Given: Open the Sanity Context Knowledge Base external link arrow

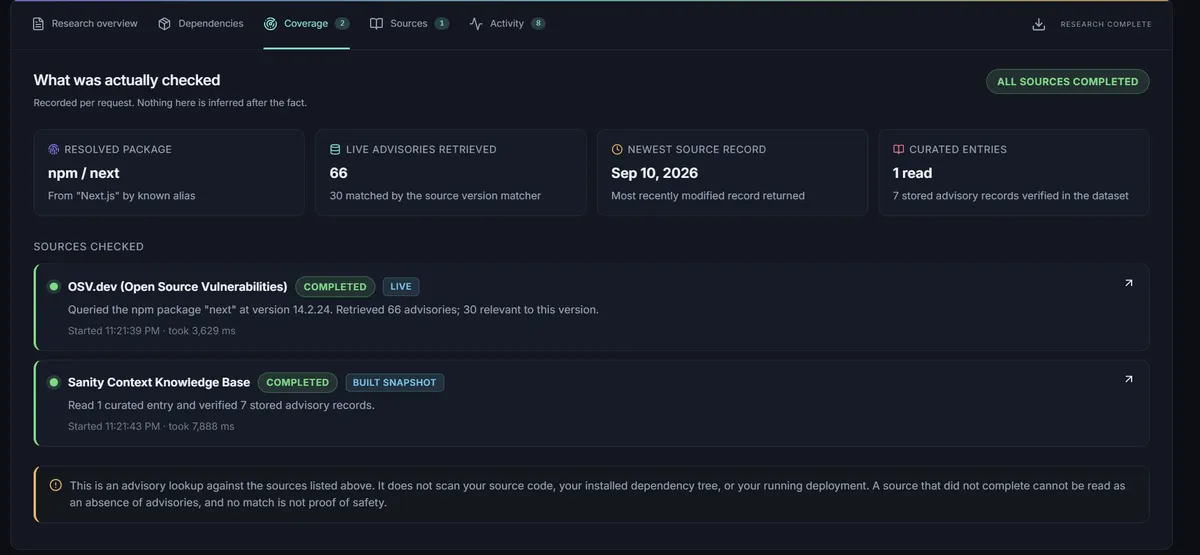Looking at the screenshot, I should click(1129, 379).
